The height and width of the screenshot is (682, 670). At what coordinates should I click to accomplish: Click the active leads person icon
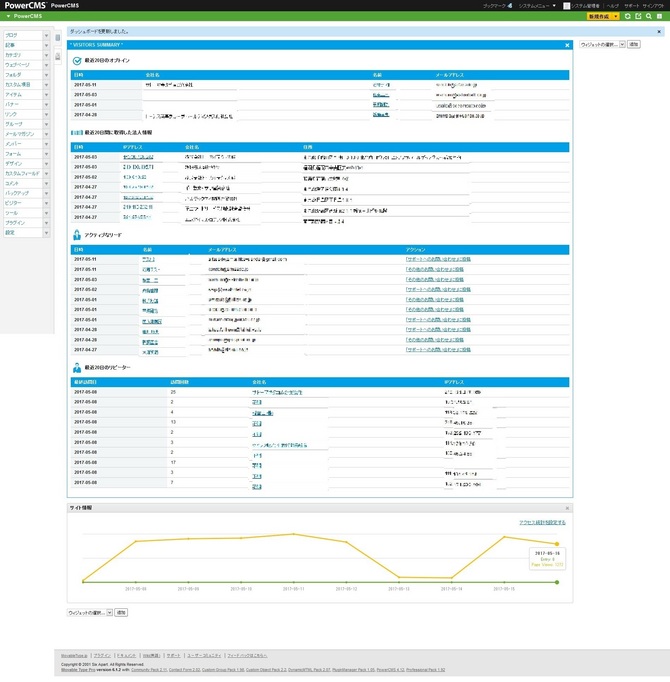coord(77,235)
